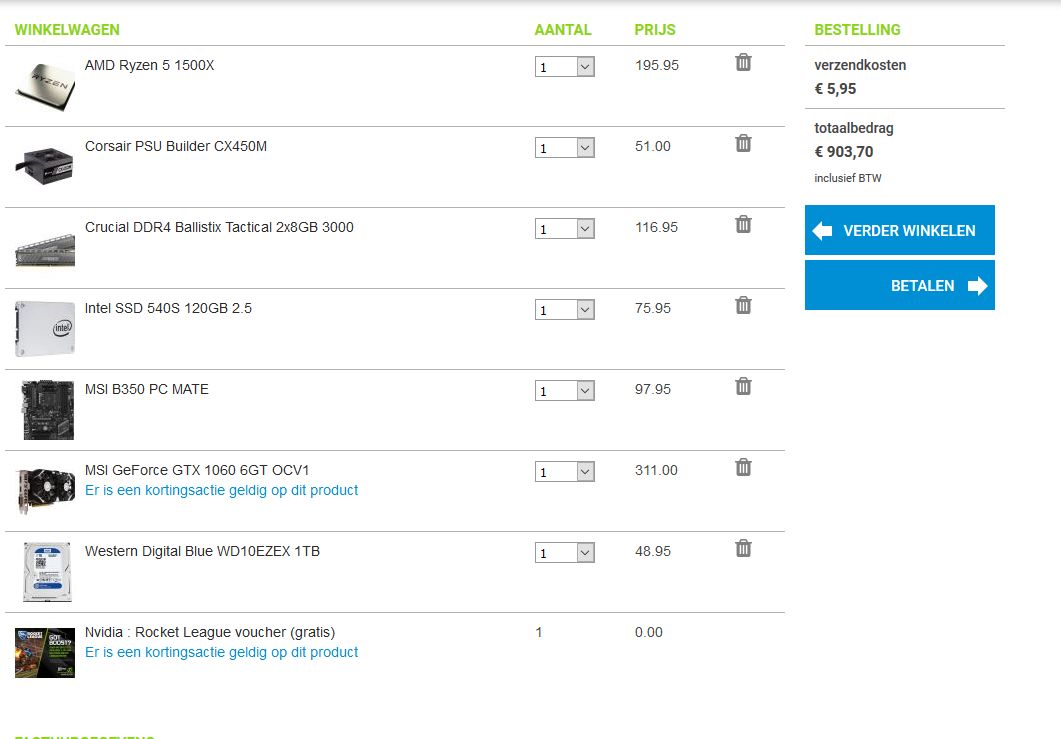The width and height of the screenshot is (1061, 739).
Task: Open Crucial DDR4 Ballistix Tactical product name
Action: point(219,227)
